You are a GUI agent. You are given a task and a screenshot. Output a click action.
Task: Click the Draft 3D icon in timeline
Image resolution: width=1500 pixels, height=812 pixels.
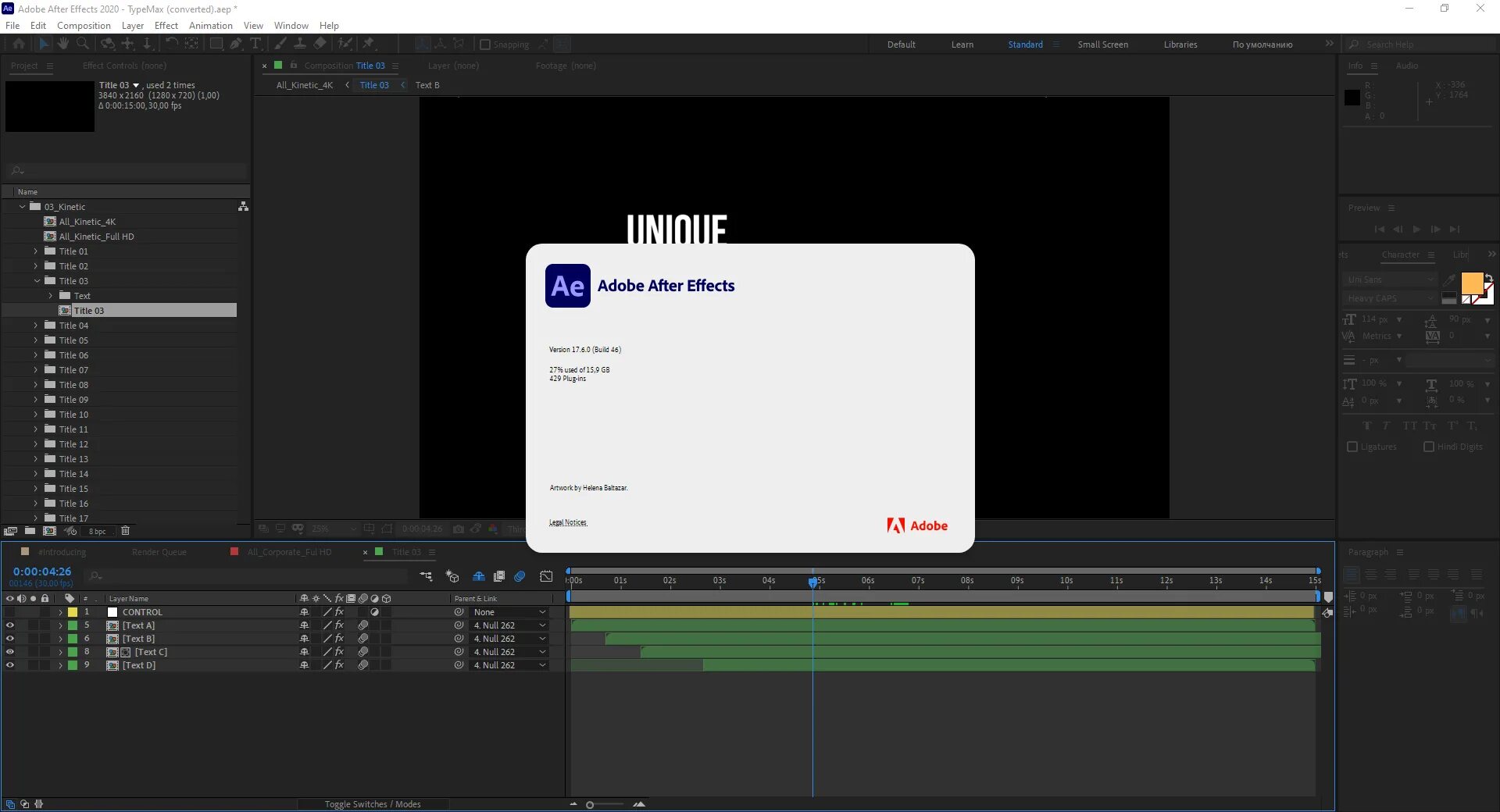[452, 576]
